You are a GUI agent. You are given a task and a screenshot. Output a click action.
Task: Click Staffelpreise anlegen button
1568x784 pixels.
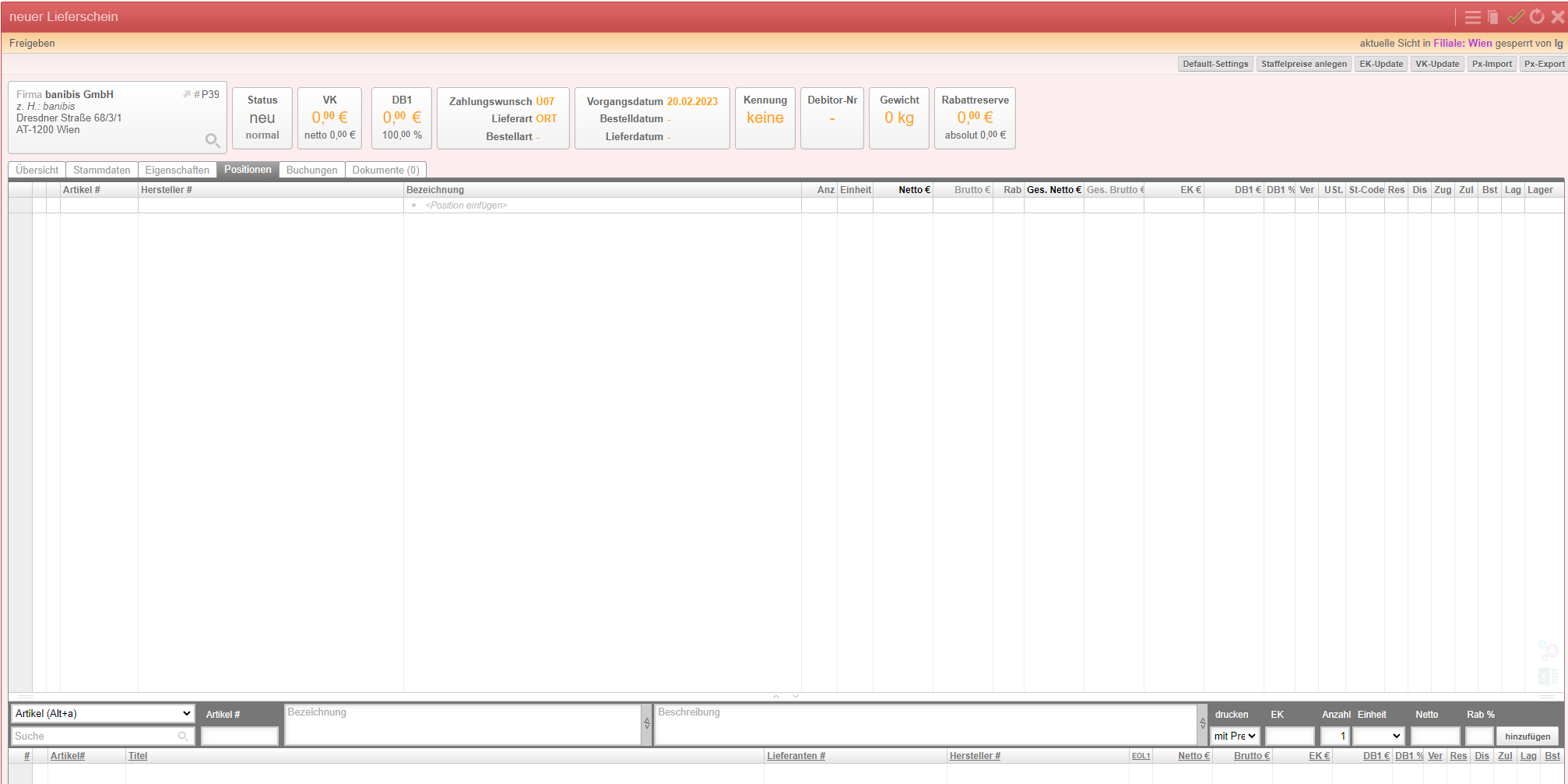[1303, 64]
